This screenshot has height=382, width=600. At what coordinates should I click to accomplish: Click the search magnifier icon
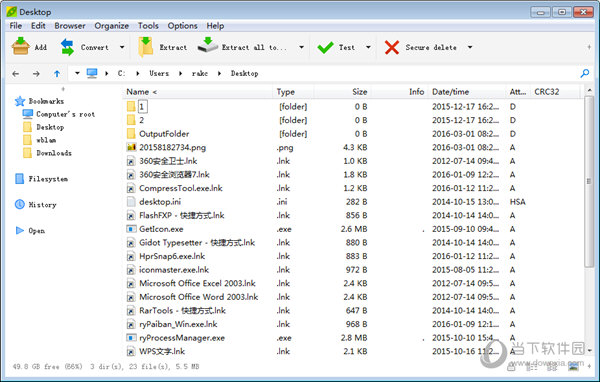click(x=585, y=73)
